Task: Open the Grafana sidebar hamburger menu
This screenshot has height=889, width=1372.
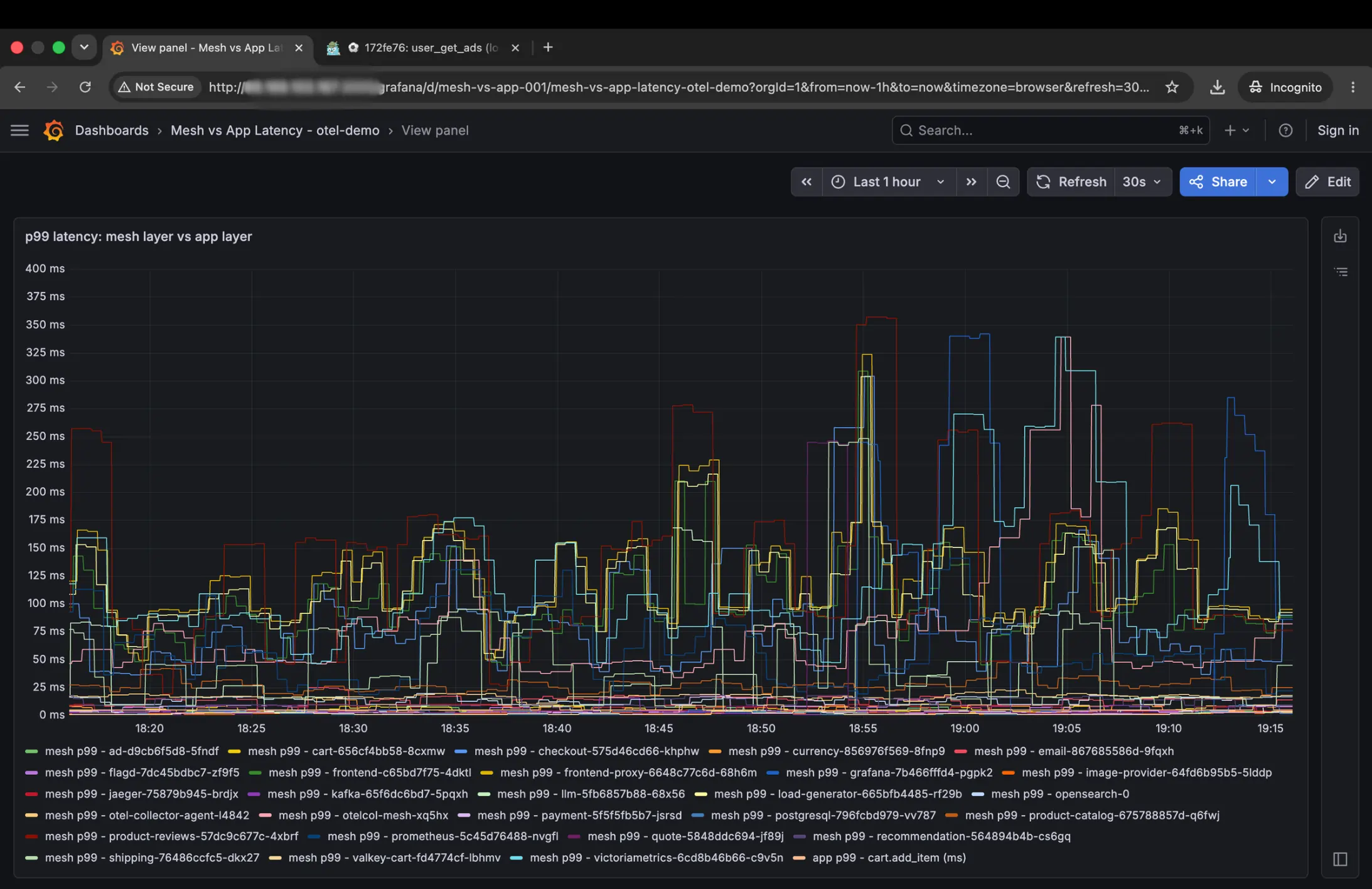Action: pos(19,131)
